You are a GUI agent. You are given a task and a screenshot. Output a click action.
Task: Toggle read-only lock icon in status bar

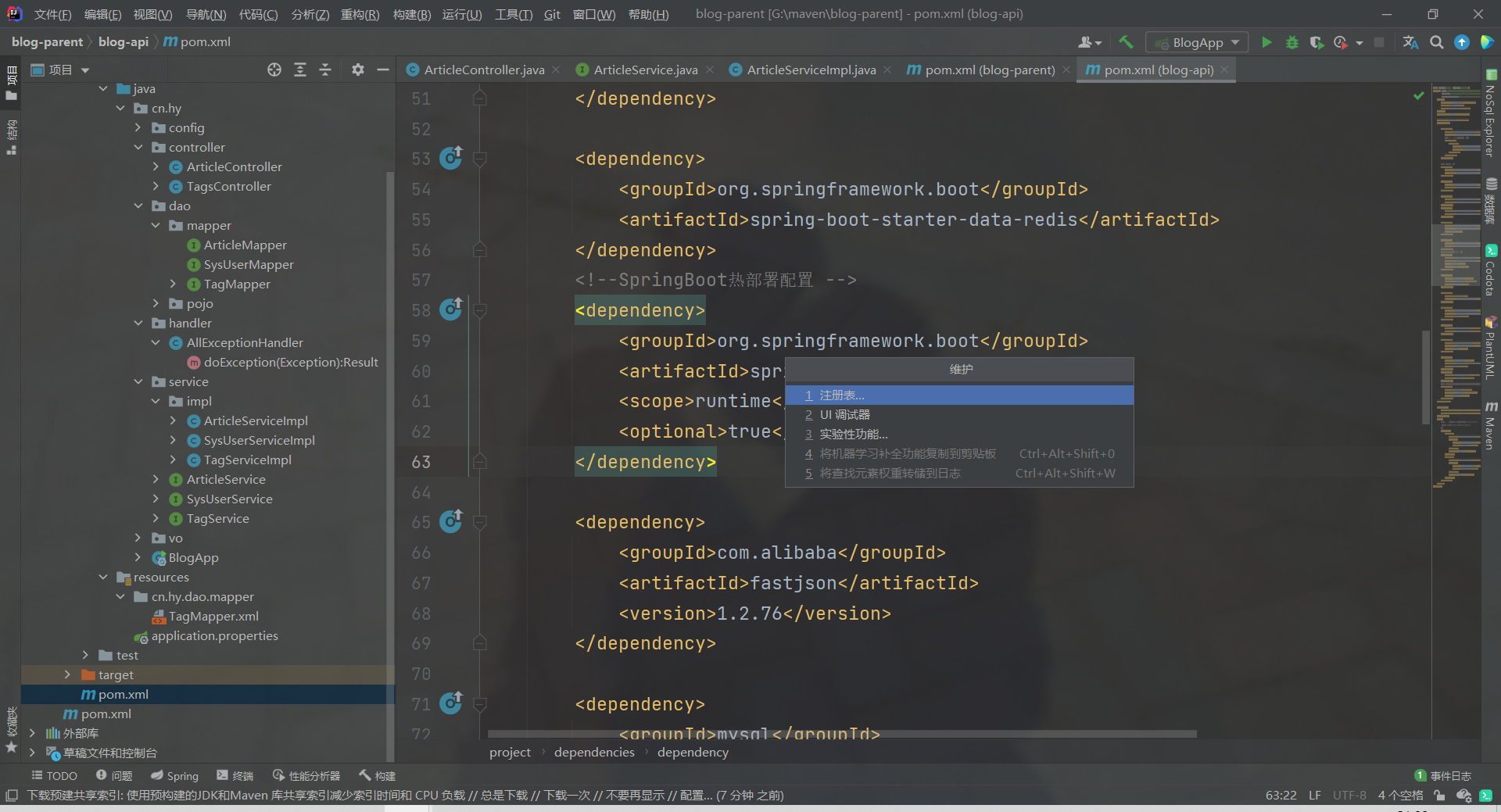[x=1439, y=795]
